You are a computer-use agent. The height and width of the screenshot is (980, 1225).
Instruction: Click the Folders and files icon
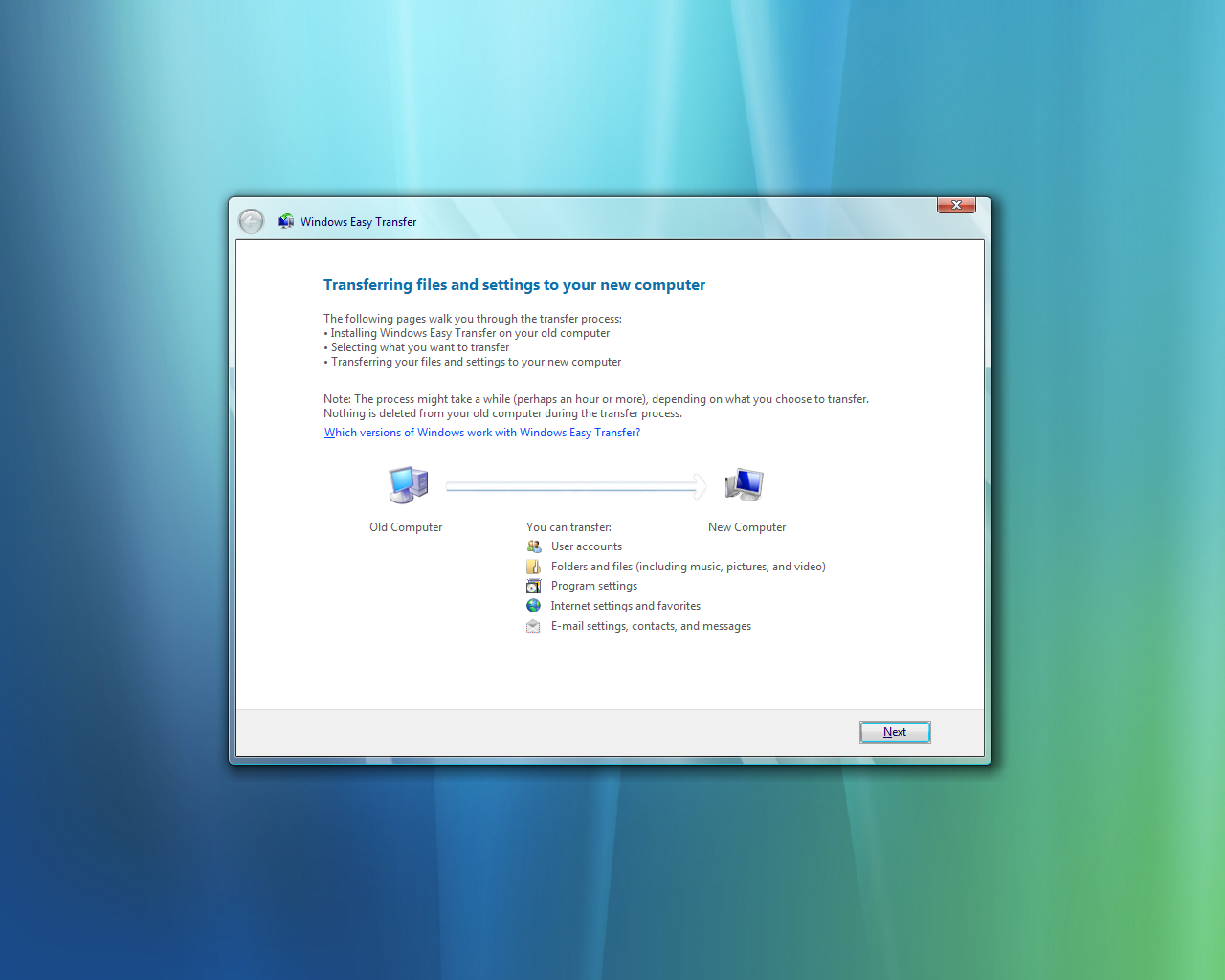click(x=534, y=567)
